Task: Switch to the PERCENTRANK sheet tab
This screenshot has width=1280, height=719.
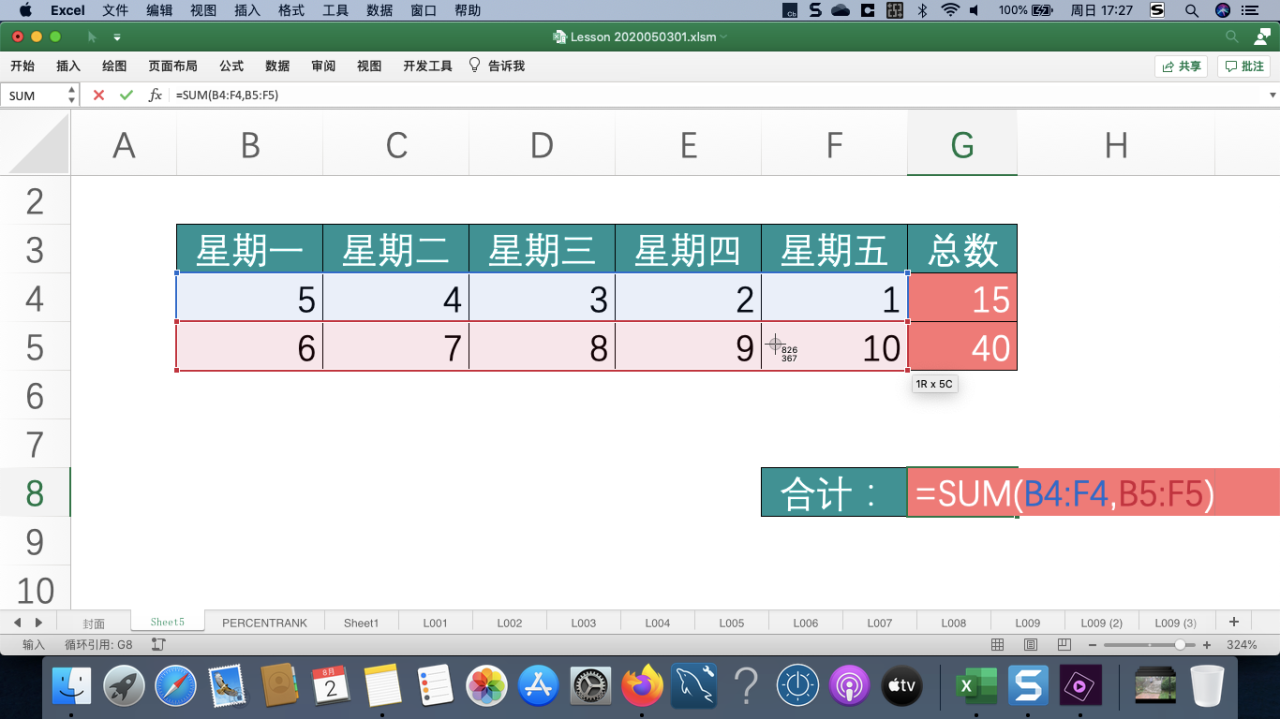Action: point(264,623)
